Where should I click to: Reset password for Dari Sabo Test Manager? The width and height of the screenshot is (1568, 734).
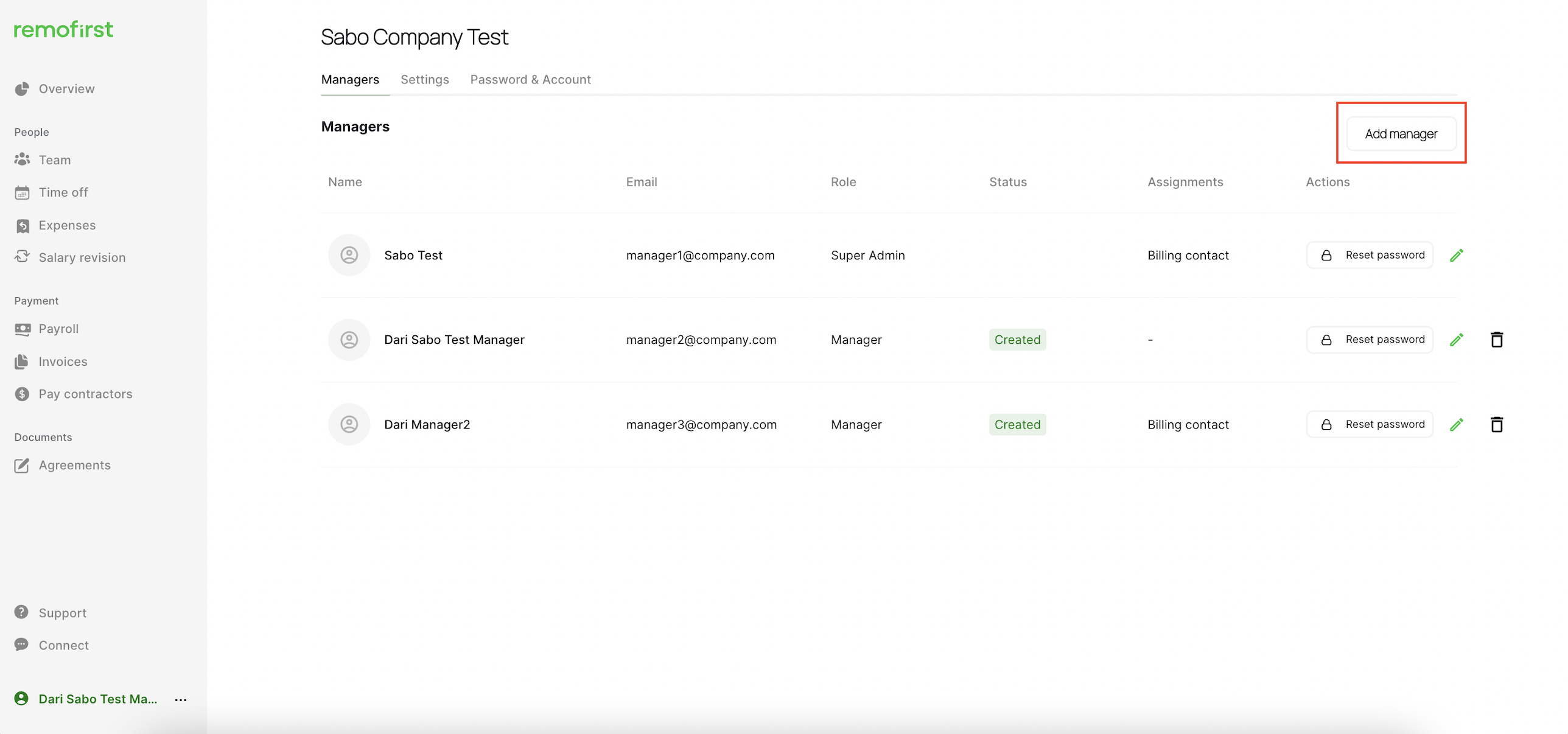tap(1370, 340)
